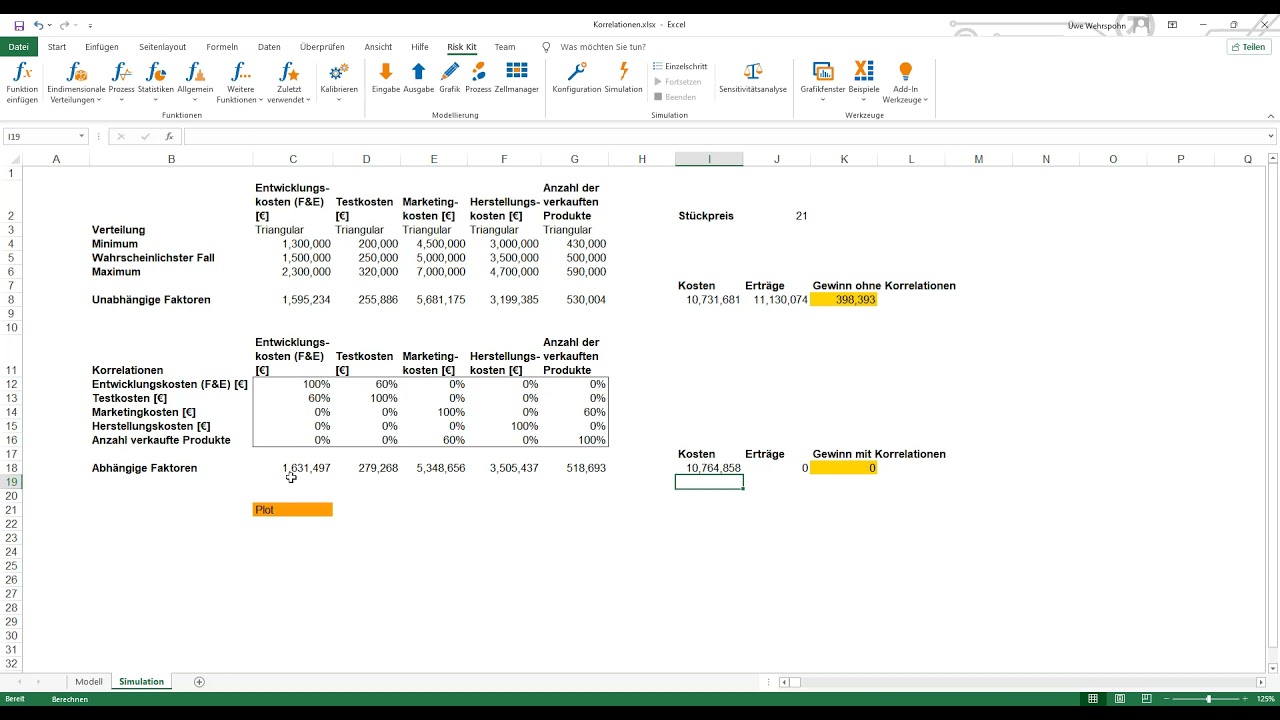Open the Customize Quick Access Toolbar dropdown
The height and width of the screenshot is (720, 1280).
(x=90, y=25)
